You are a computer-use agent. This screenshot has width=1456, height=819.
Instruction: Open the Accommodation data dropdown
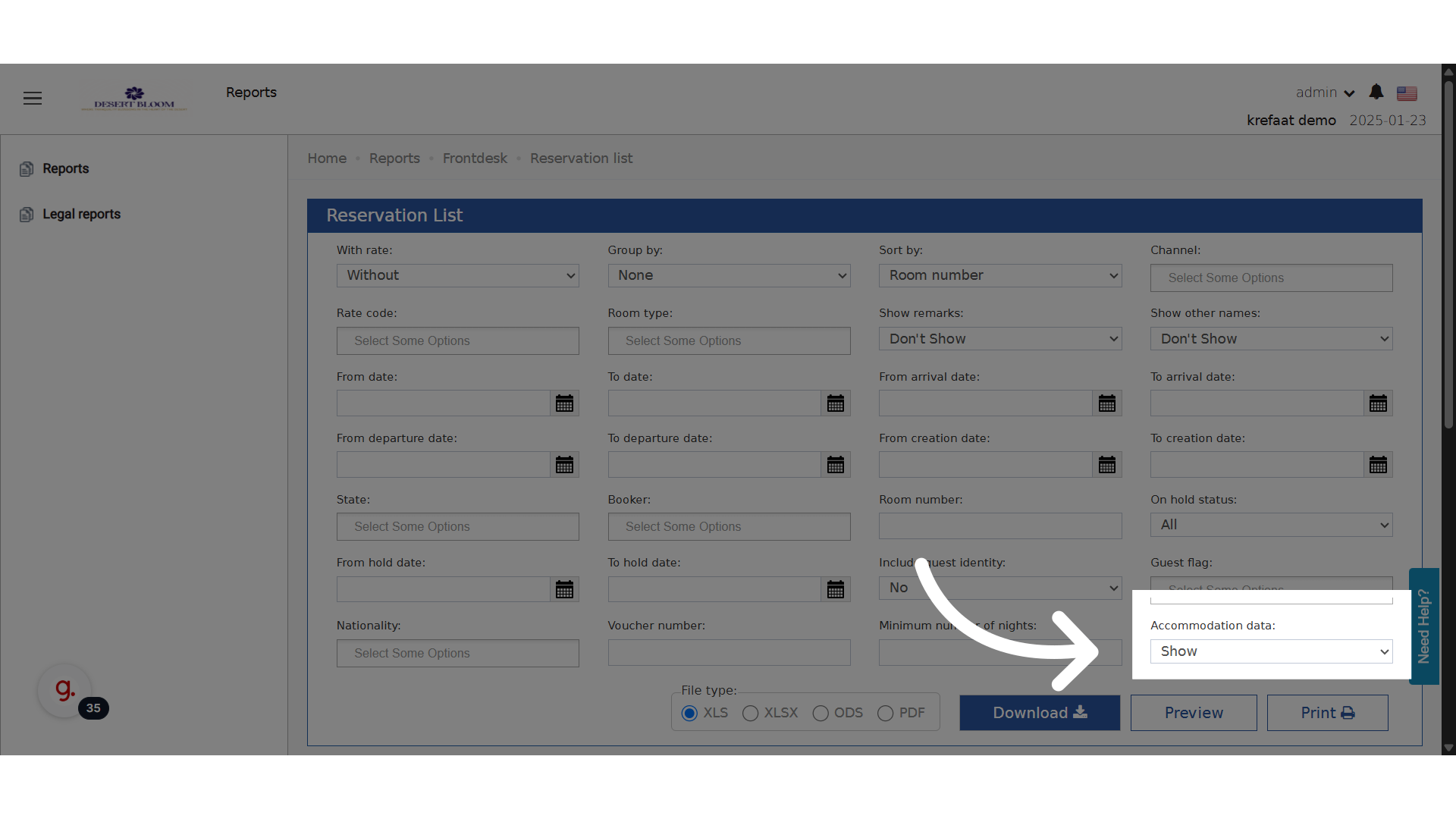point(1272,651)
